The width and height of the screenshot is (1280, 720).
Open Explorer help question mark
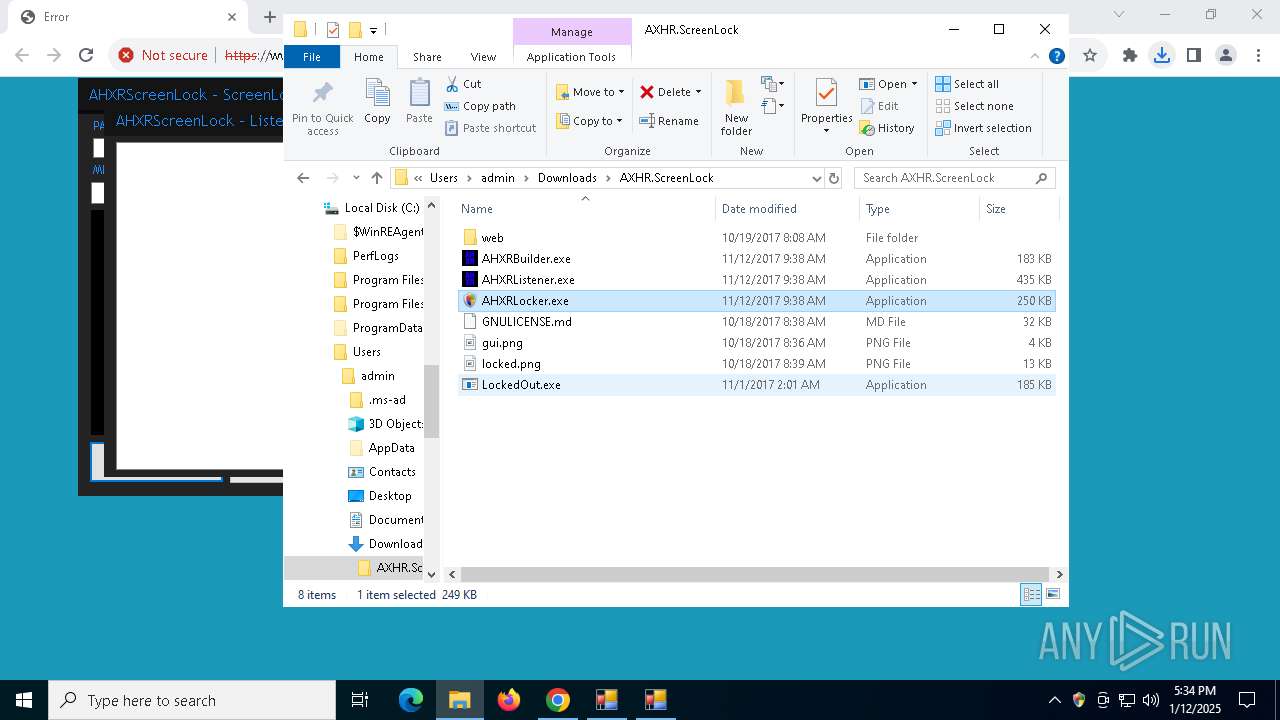point(1056,56)
